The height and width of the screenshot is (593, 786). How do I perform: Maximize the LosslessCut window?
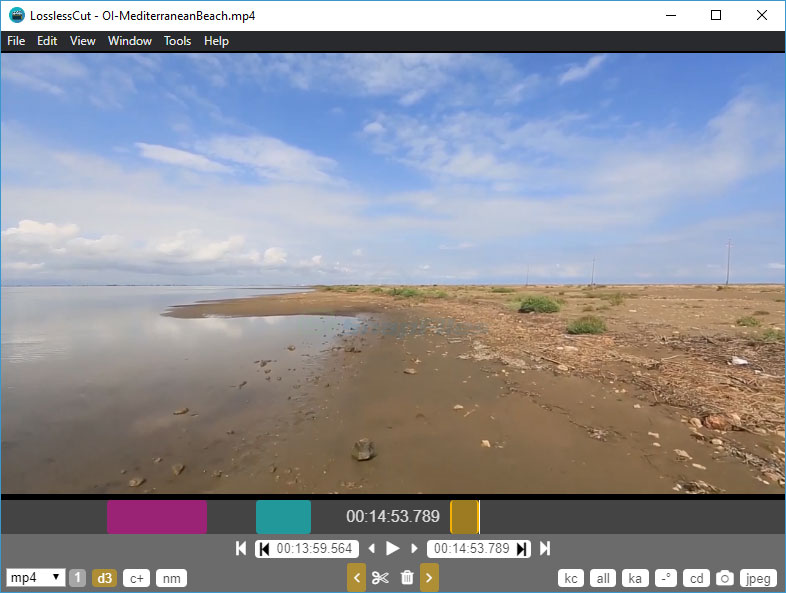click(x=716, y=15)
